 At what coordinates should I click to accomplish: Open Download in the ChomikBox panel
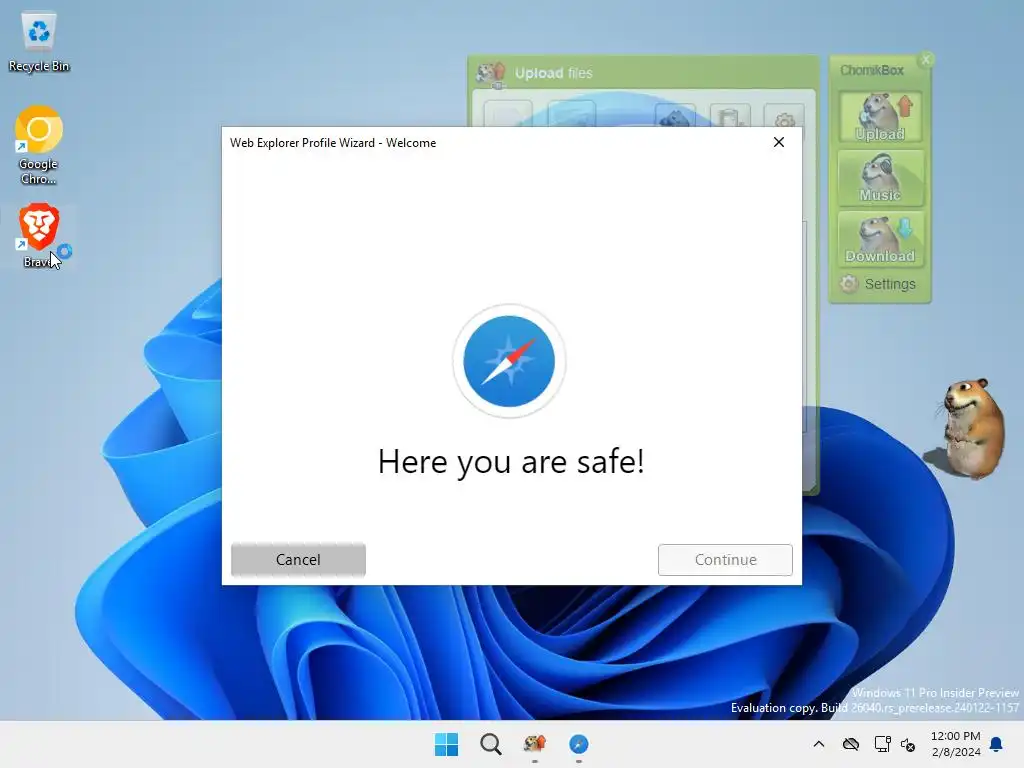(880, 239)
